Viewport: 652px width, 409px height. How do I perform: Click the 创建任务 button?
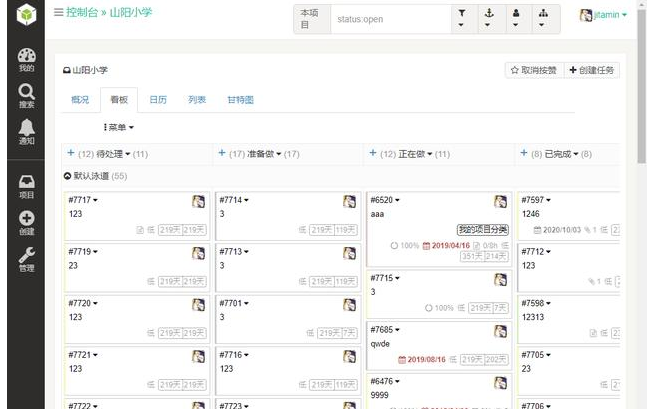[x=592, y=70]
